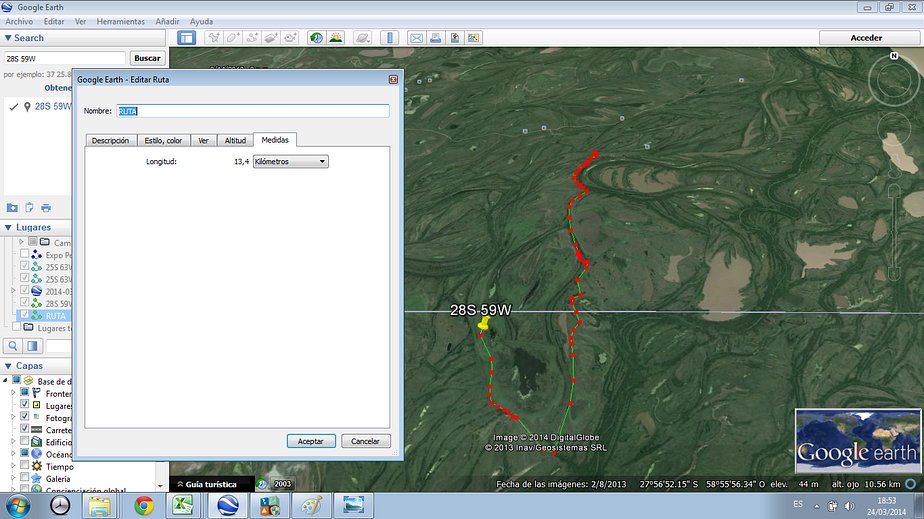Toggle the sidebar panel toolbar icon
Viewport: 924px width, 519px height.
[186, 38]
